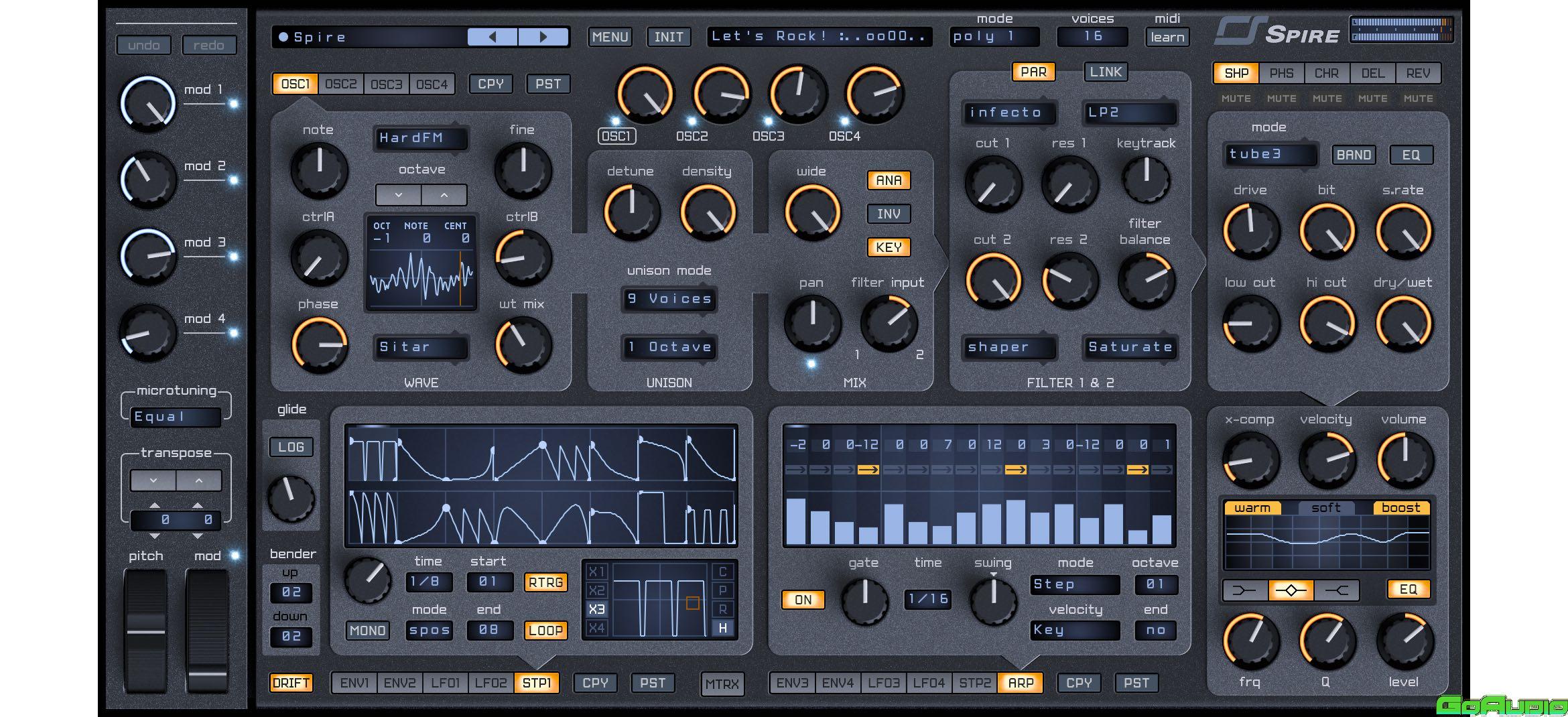Select previous preset with left arrow
This screenshot has height=717, width=1568.
pos(493,37)
